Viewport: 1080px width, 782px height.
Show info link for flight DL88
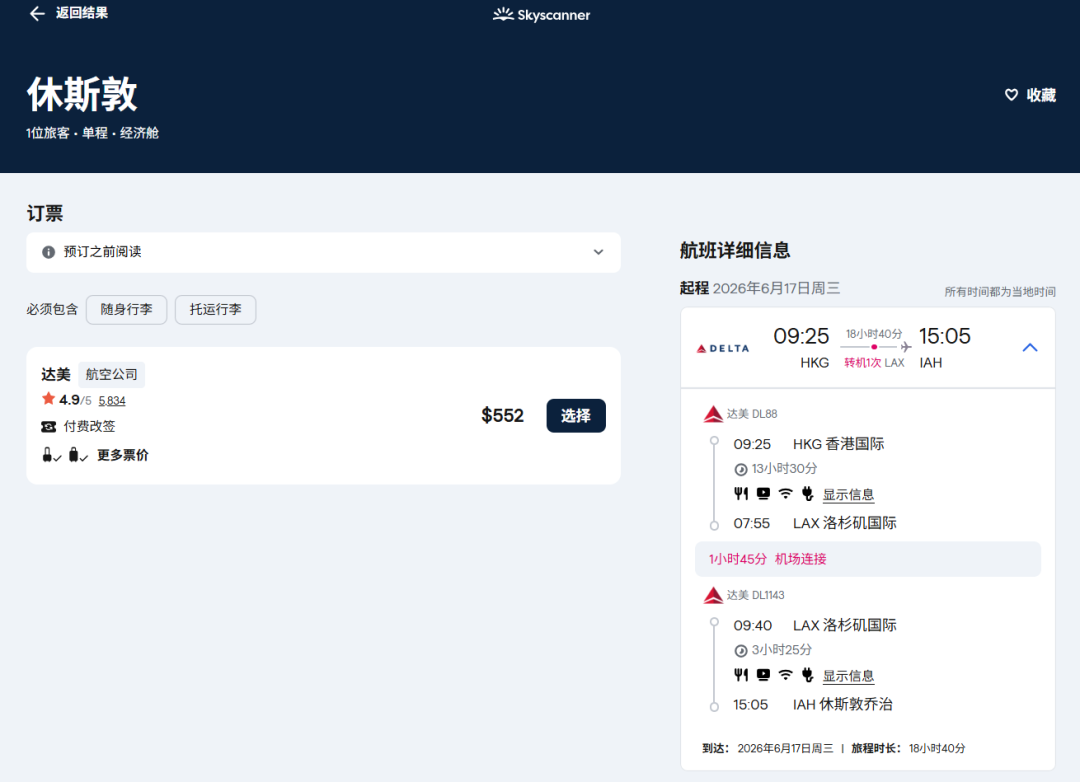(848, 495)
